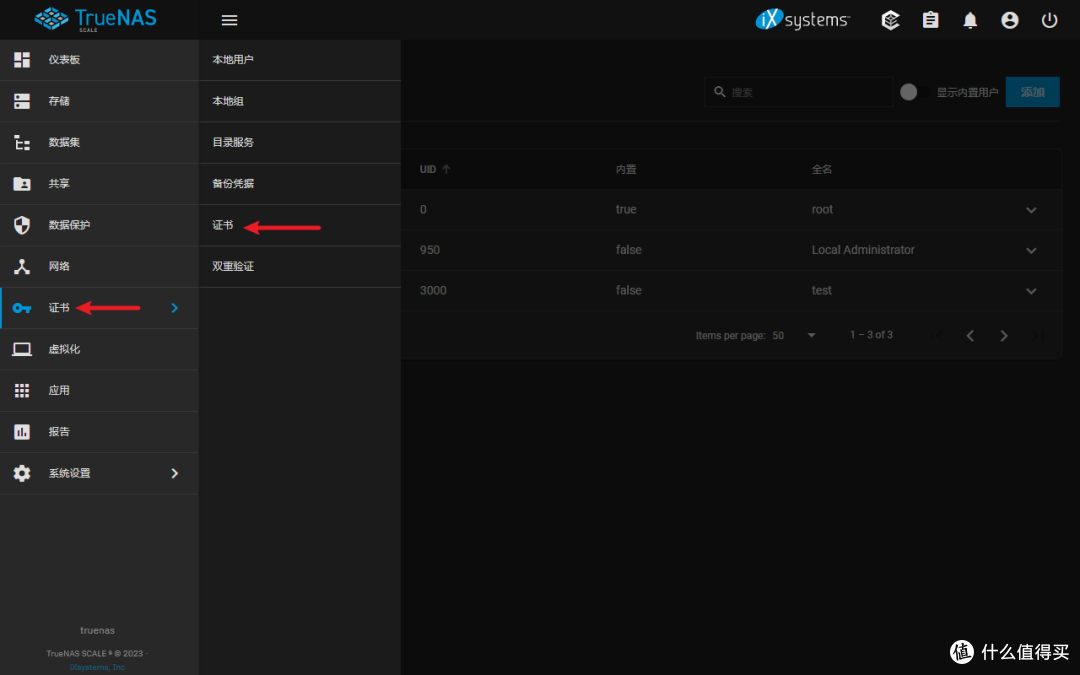The width and height of the screenshot is (1080, 675).
Task: Click the 'truenas' hostname text
Action: pyautogui.click(x=97, y=630)
